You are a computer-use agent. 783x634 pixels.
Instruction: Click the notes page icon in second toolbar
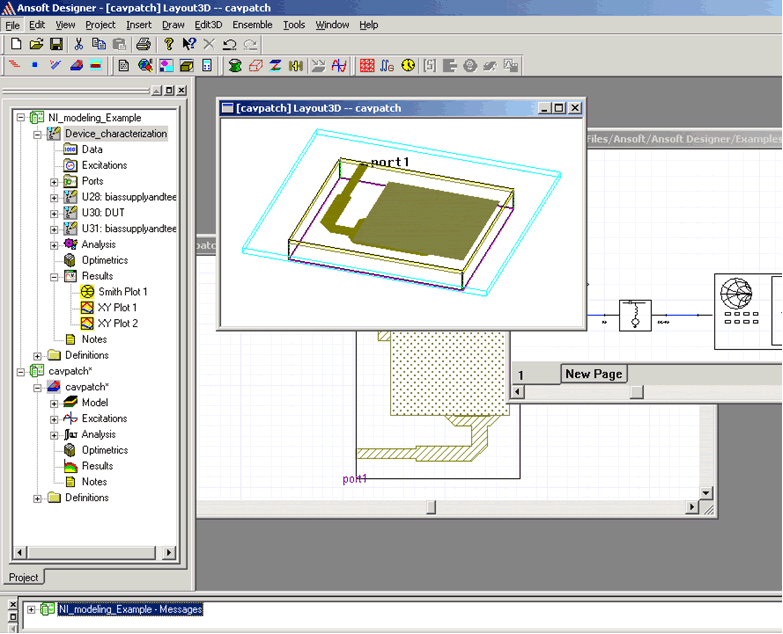[124, 65]
